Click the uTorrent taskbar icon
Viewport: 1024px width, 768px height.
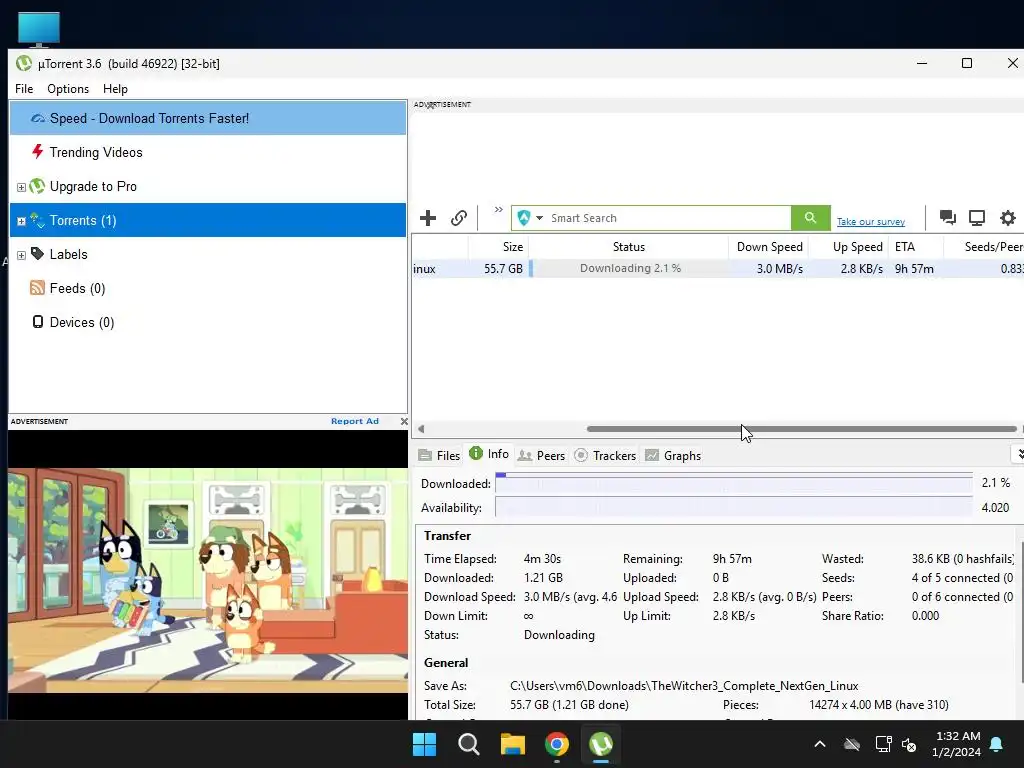[601, 744]
